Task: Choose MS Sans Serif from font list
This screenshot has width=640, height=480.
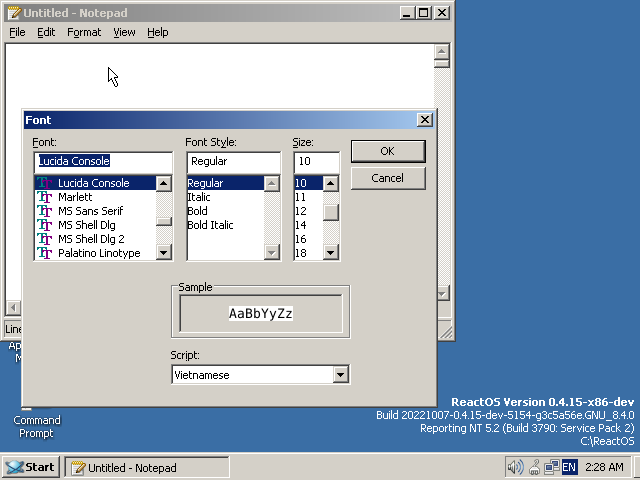Action: coord(90,211)
